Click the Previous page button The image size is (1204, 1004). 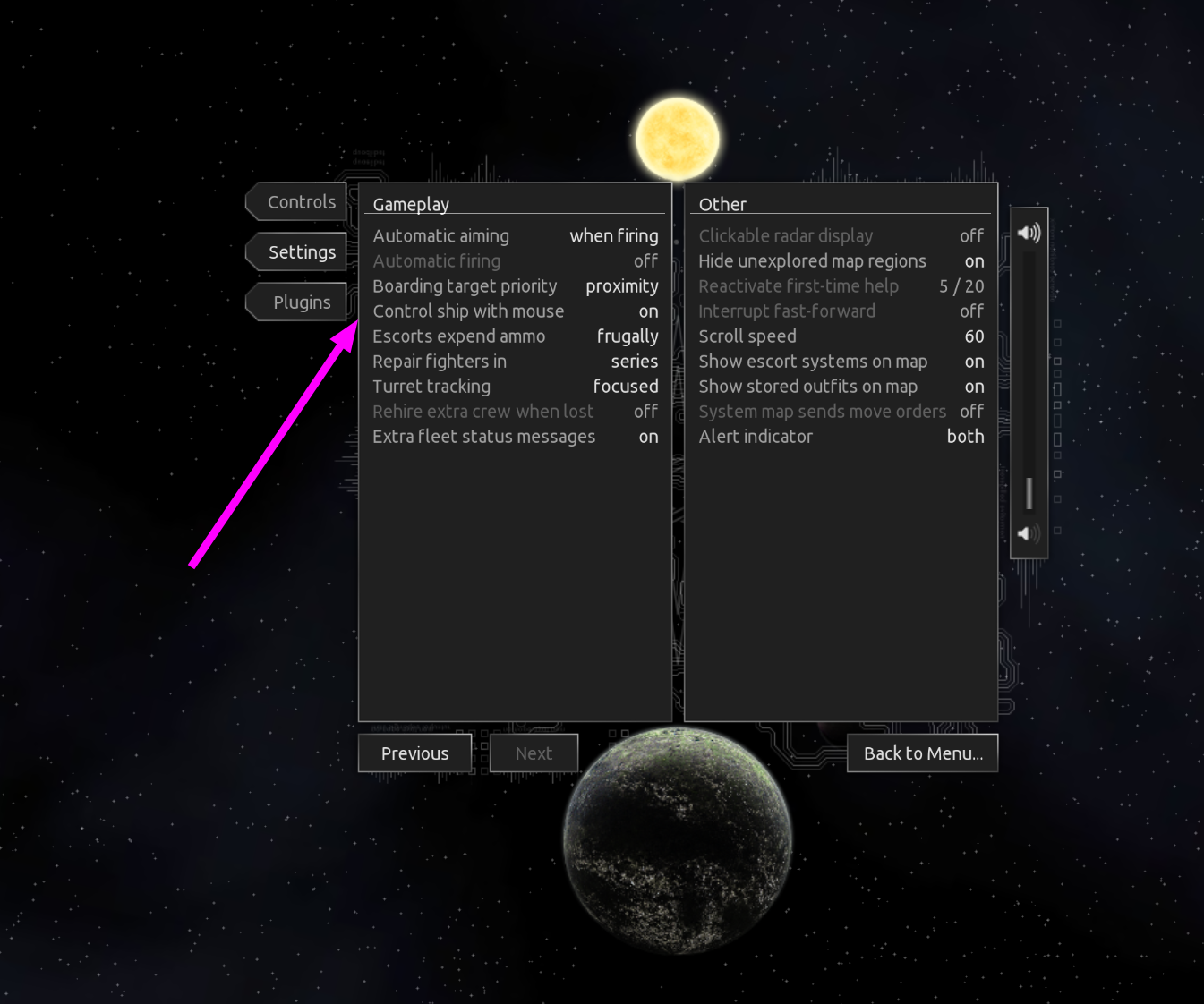[x=414, y=753]
